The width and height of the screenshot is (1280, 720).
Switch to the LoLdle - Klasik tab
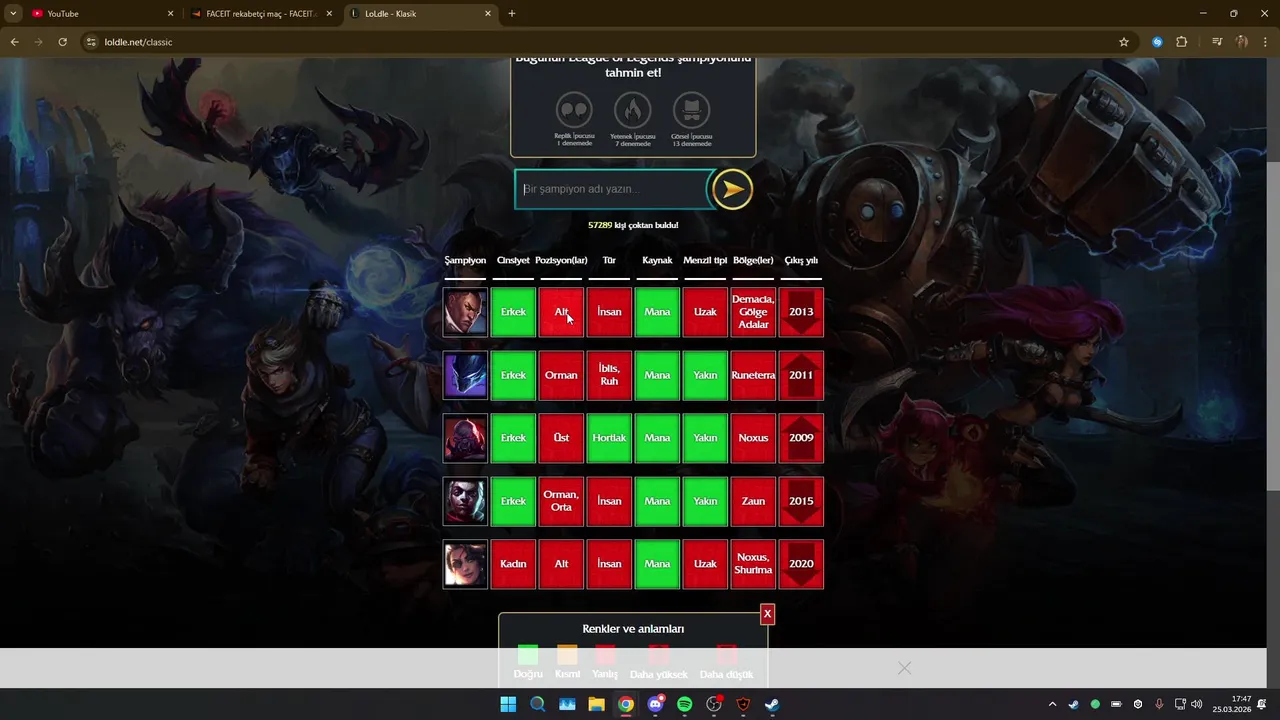pos(421,14)
